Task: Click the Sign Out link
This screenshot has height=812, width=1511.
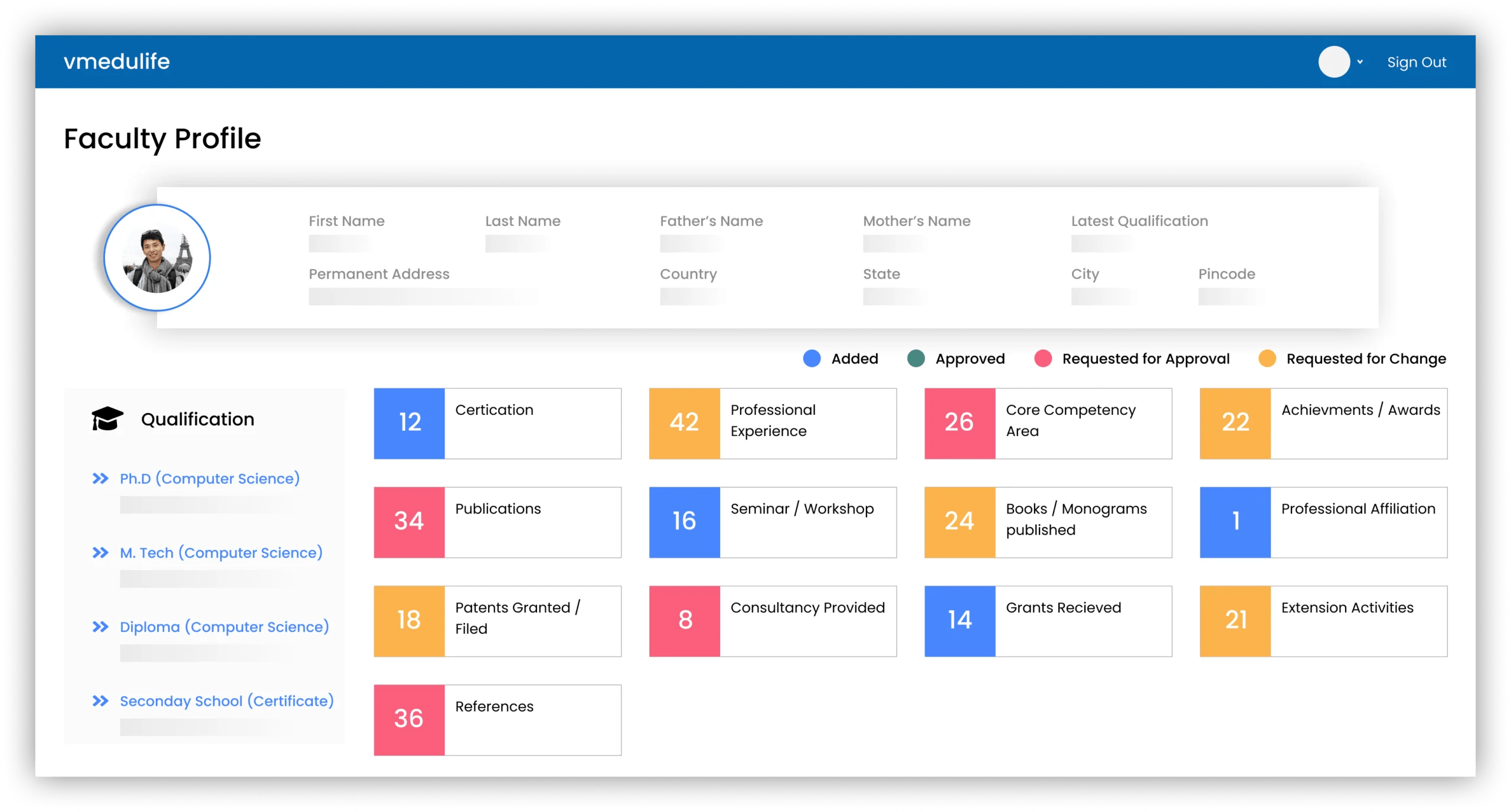Action: [1416, 62]
